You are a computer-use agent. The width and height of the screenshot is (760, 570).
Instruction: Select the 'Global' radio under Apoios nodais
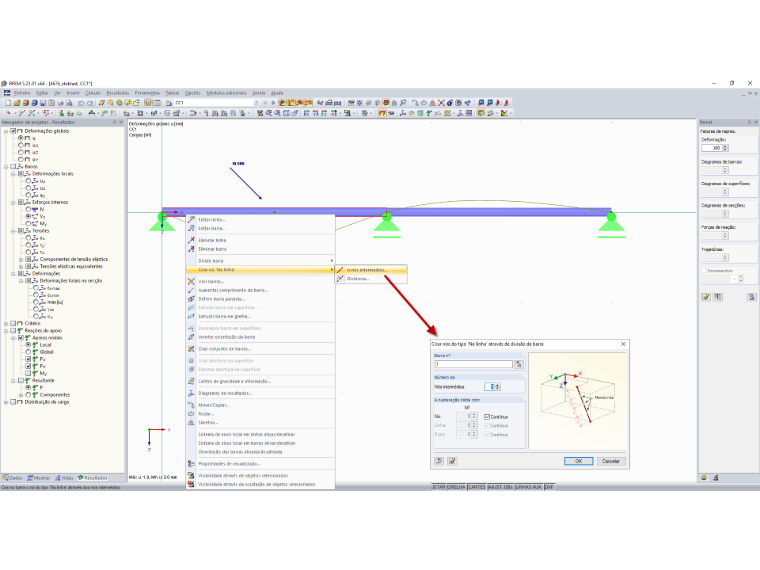29,352
